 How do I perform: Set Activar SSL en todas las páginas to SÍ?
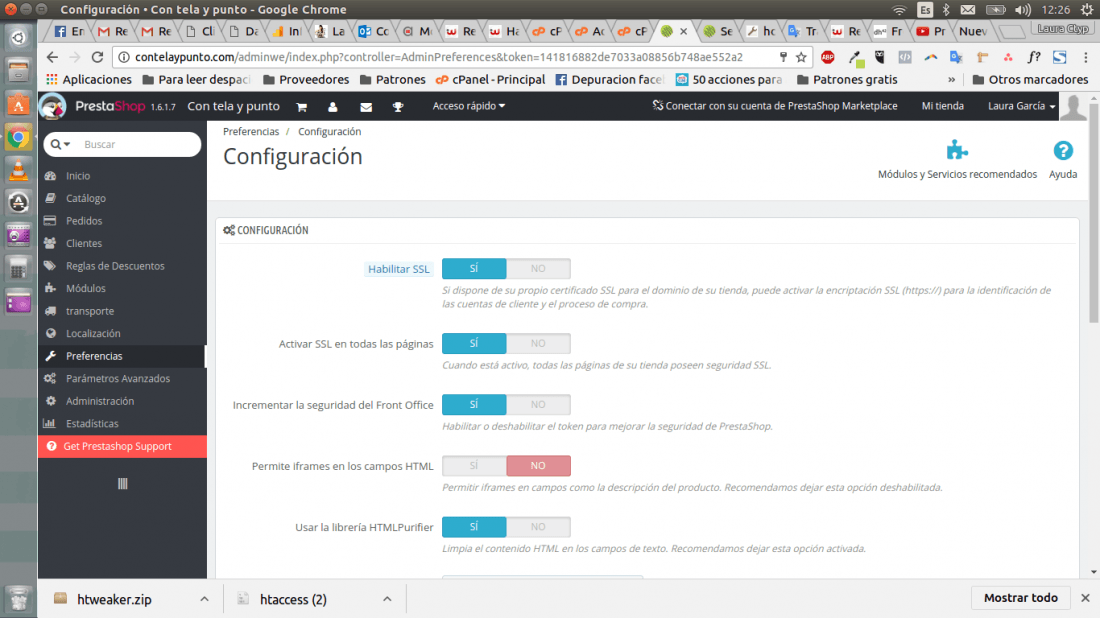tap(474, 343)
